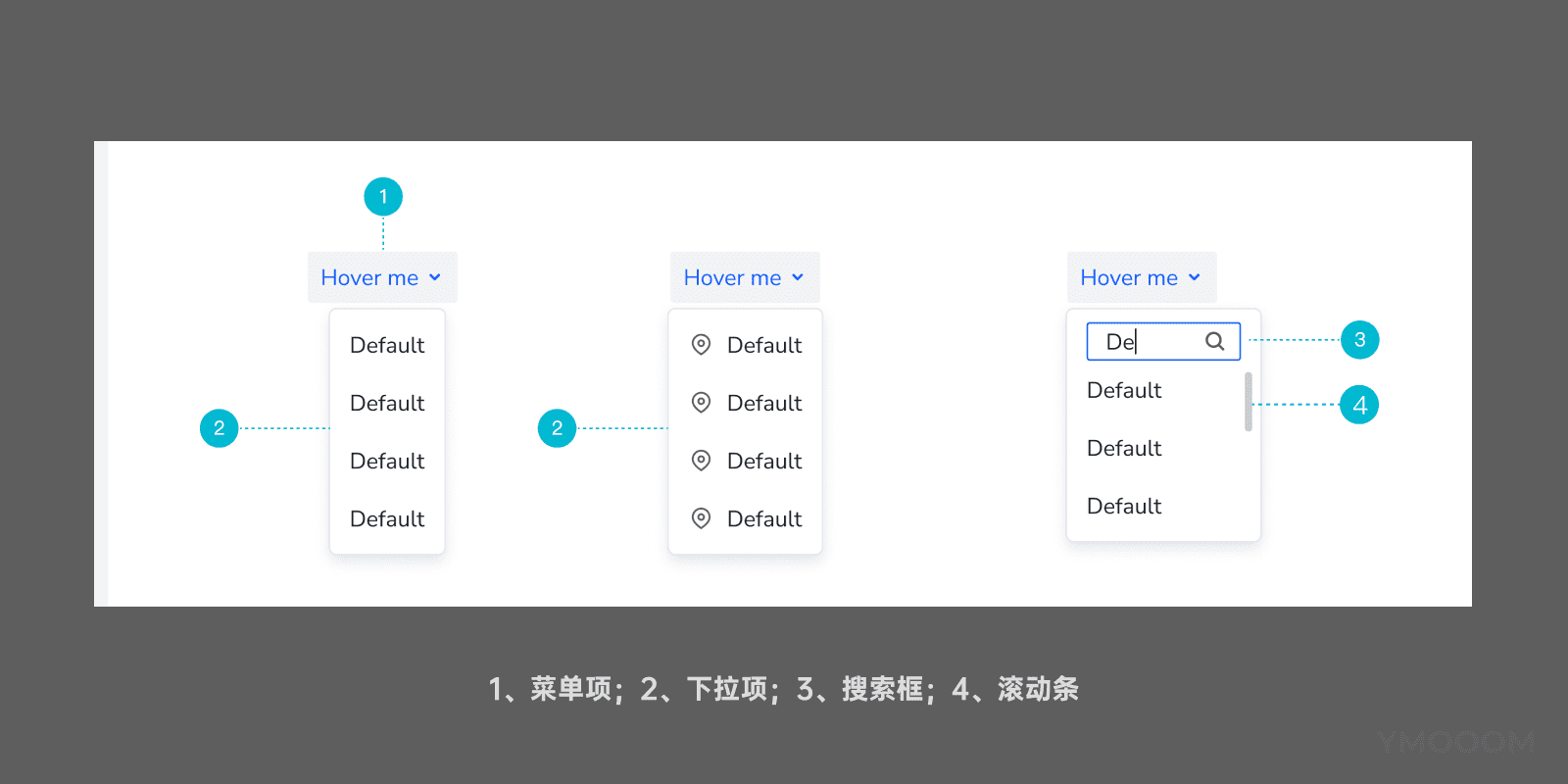Focus the search field containing "De"
The image size is (1568, 784).
(x=1163, y=341)
